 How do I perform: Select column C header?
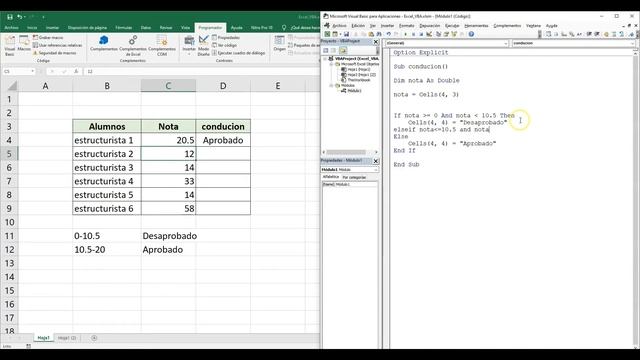(168, 86)
